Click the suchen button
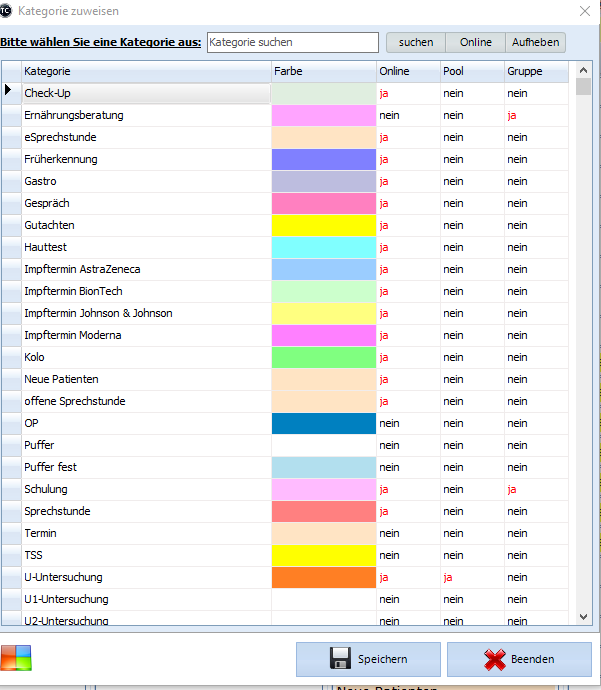 416,42
